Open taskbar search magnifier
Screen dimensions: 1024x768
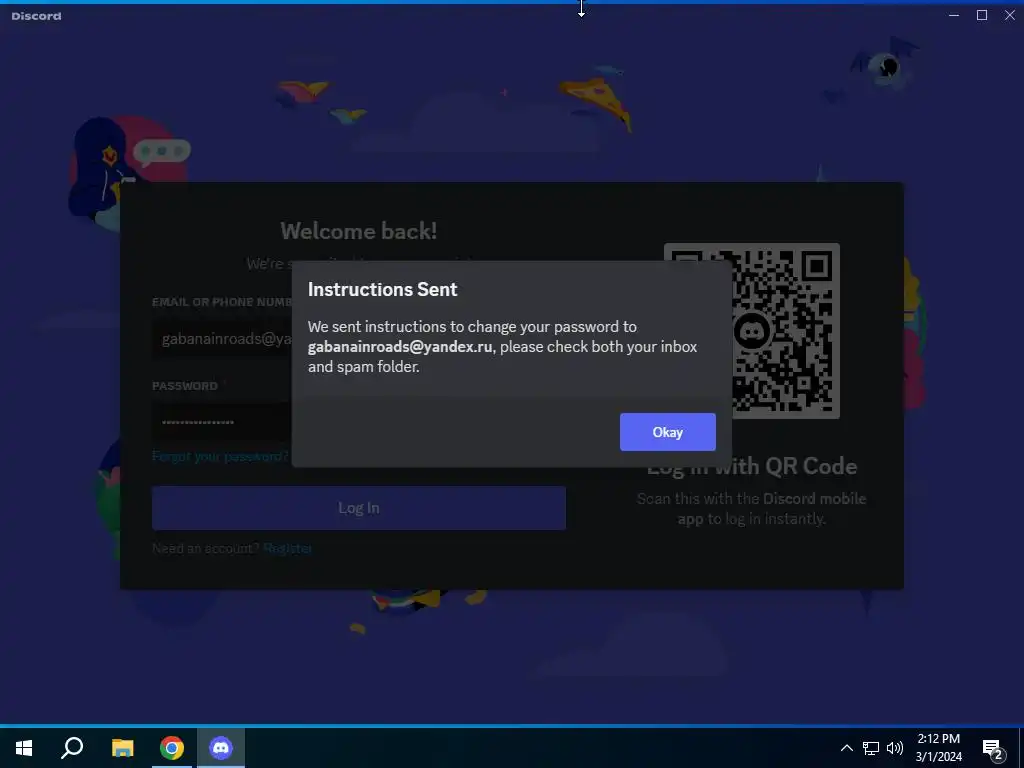(x=72, y=748)
